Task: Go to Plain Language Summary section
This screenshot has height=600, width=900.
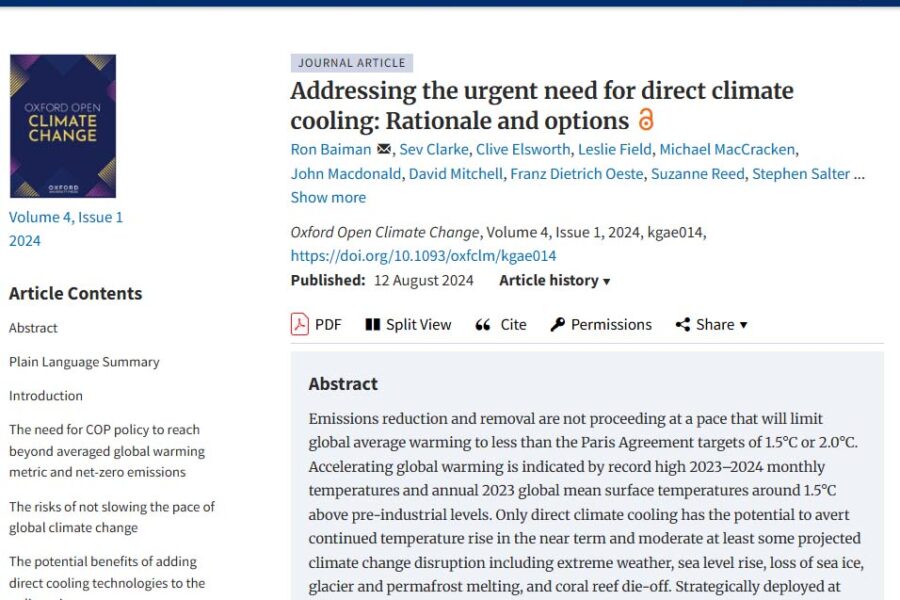Action: [84, 361]
